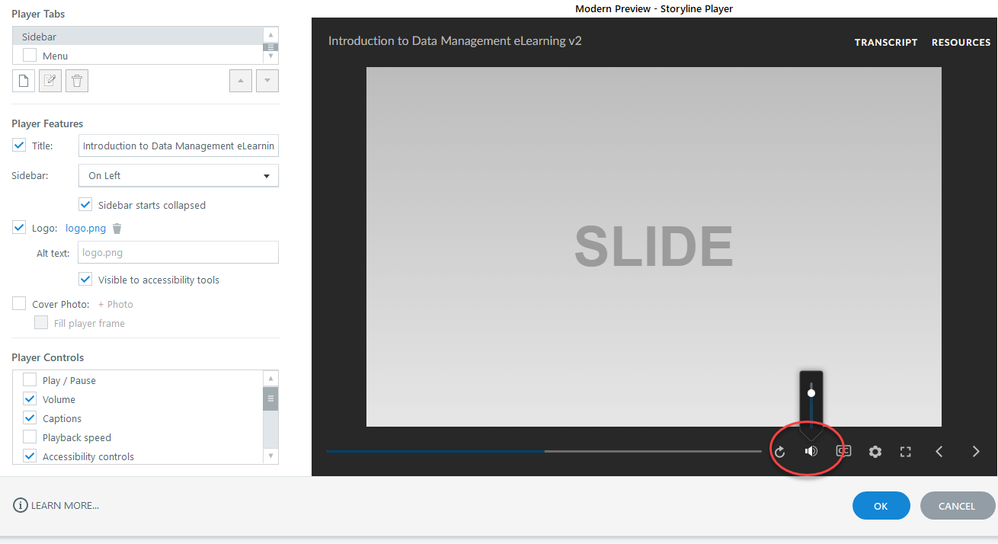Click Player Controls list scroll-up arrow
The height and width of the screenshot is (544, 998).
(271, 379)
